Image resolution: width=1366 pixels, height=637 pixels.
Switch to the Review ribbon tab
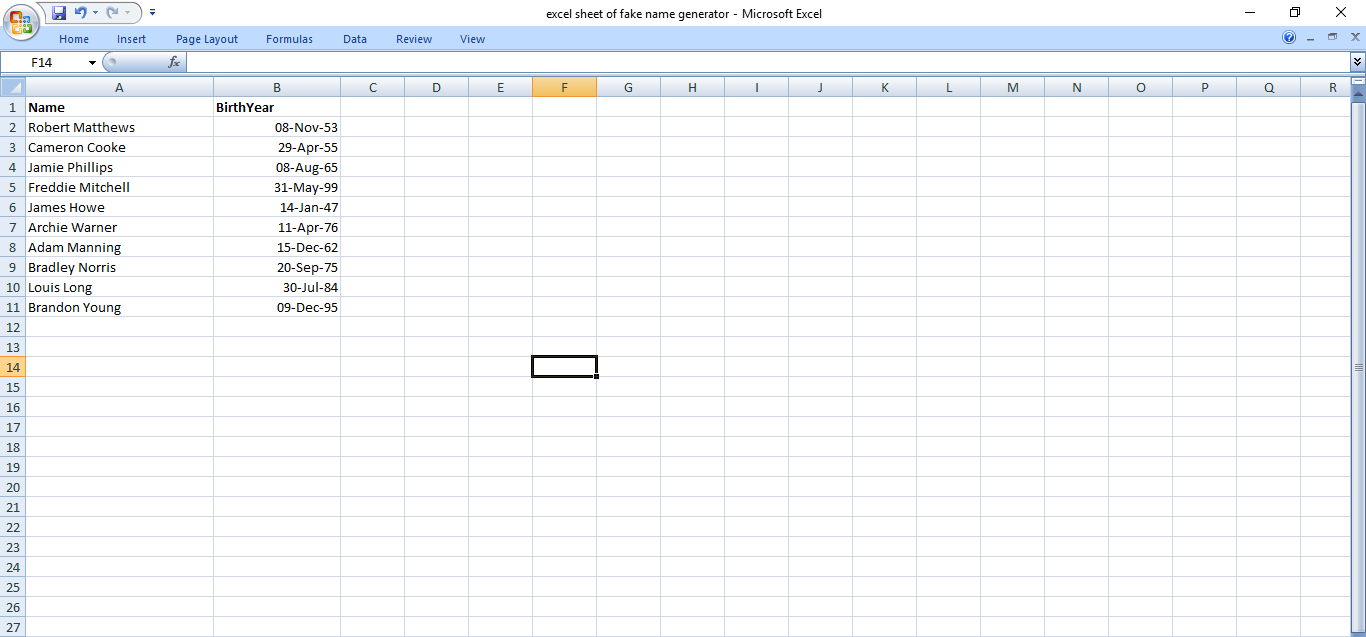point(414,39)
